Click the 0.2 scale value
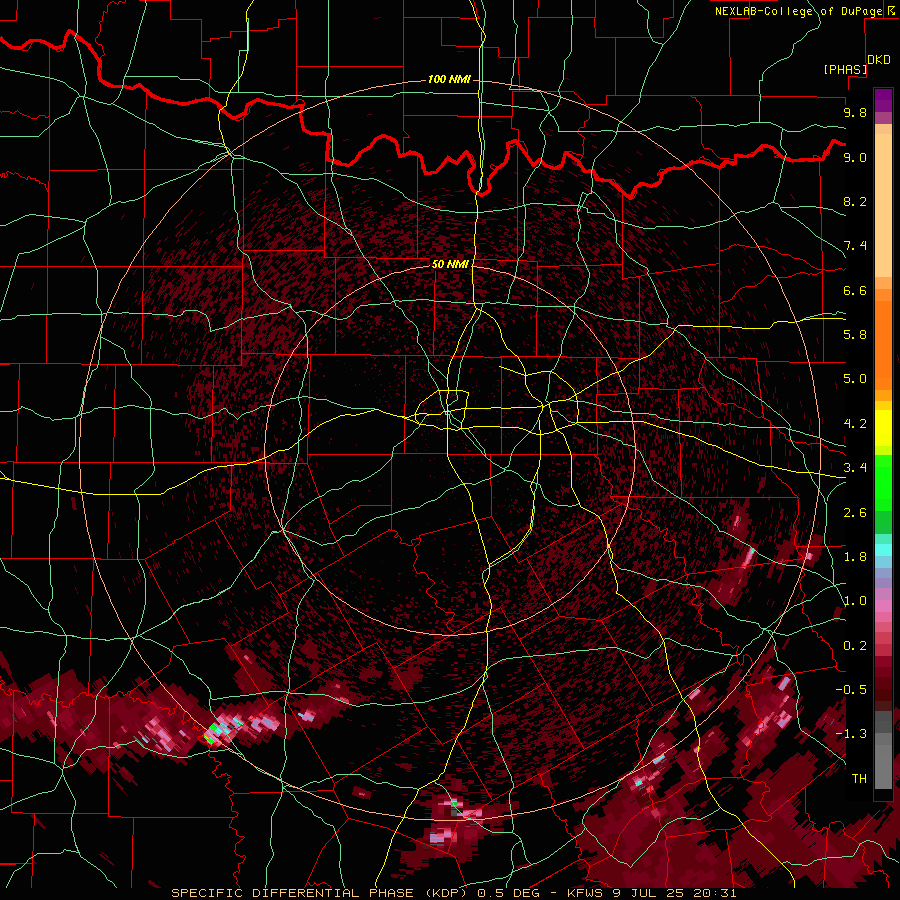 tap(855, 646)
